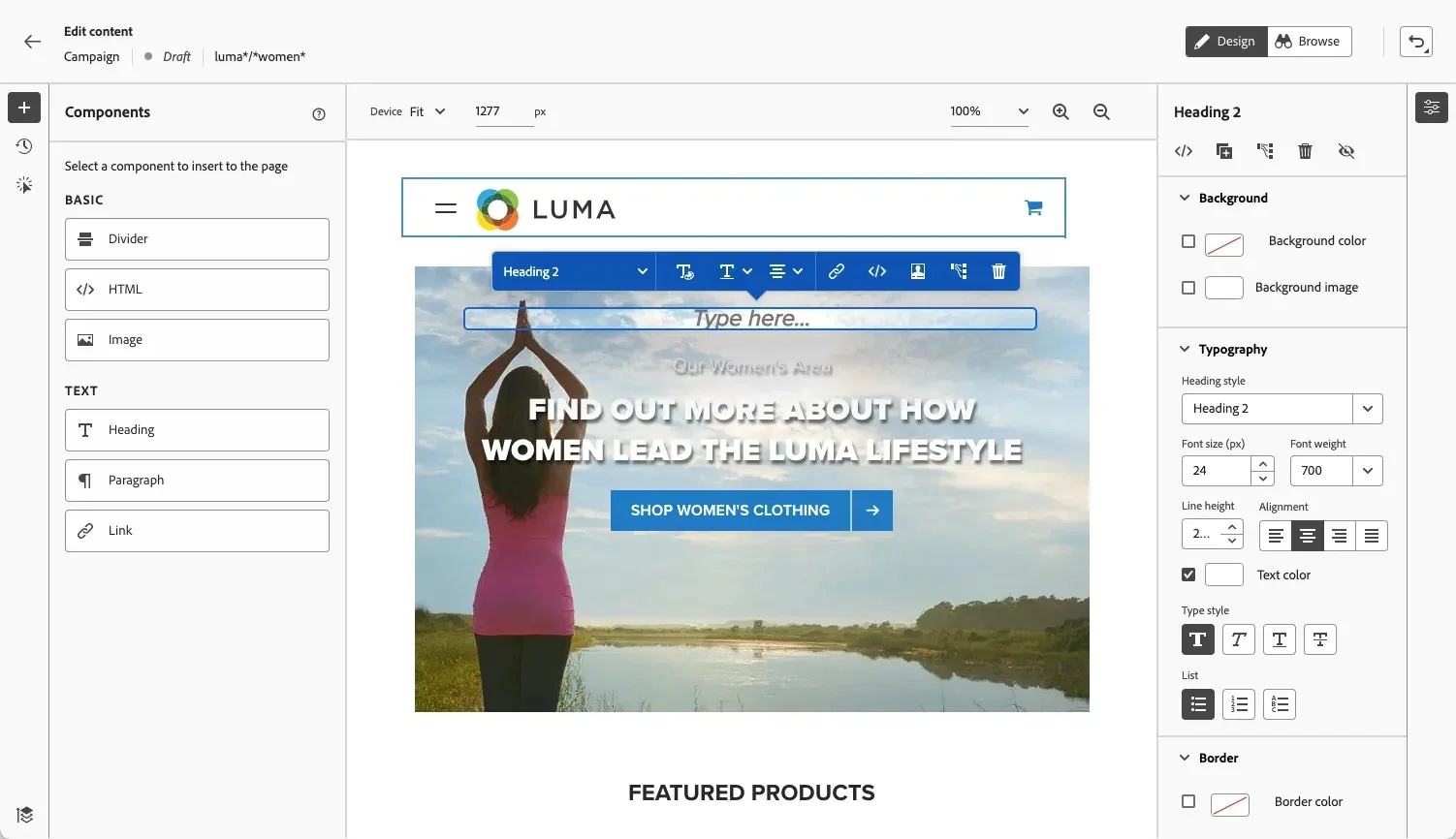Viewport: 1456px width, 839px height.
Task: Click the zoom in magnifier icon
Action: tap(1060, 111)
